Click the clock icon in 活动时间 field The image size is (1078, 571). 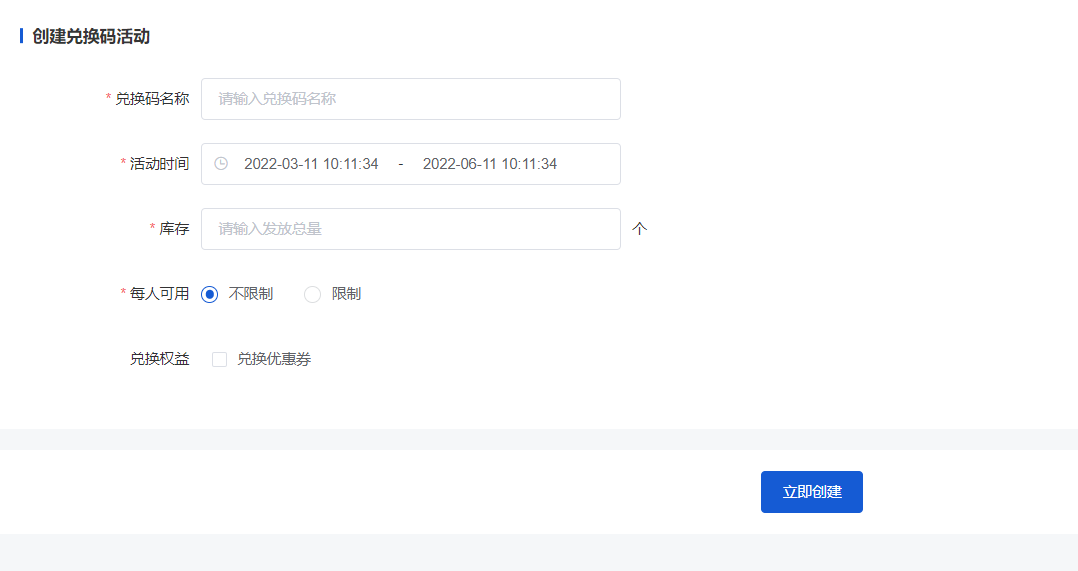click(221, 164)
